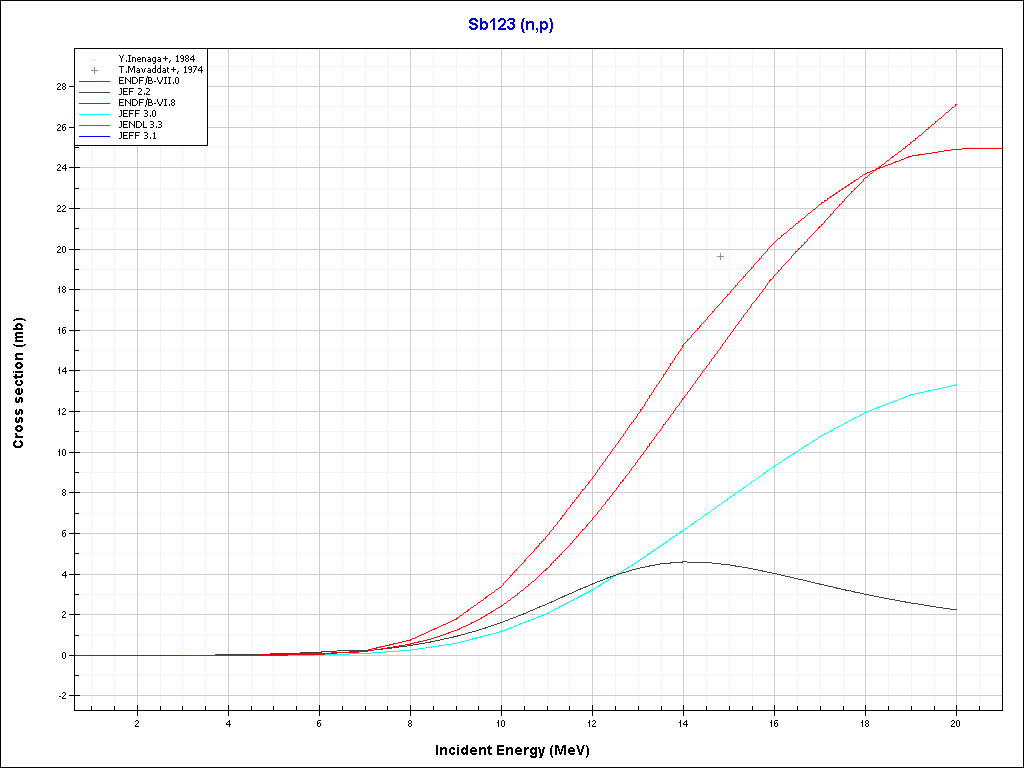Viewport: 1024px width, 768px height.
Task: Click the plus marker beside T.Mavaddat+ in legend
Action: point(94,70)
